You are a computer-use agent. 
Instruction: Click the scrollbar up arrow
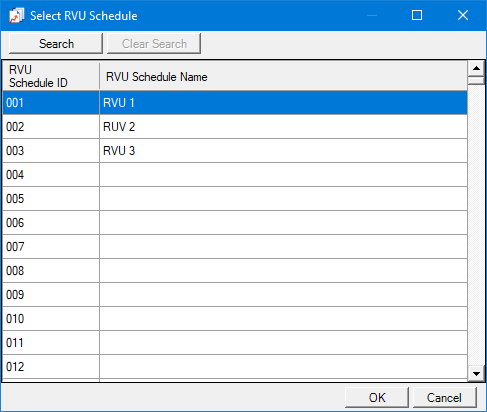[476, 68]
